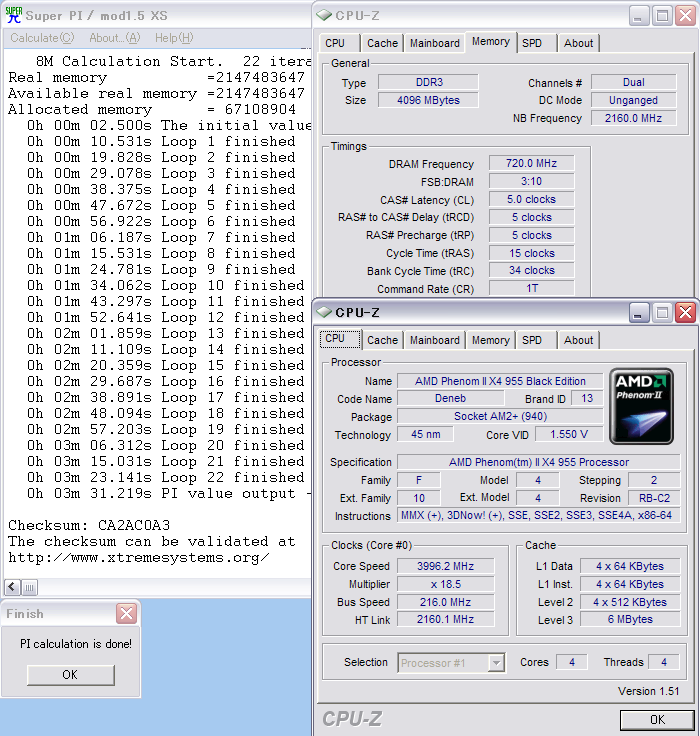Click the DRAM Frequency value 720.0 MHz
700x736 pixels.
click(531, 163)
